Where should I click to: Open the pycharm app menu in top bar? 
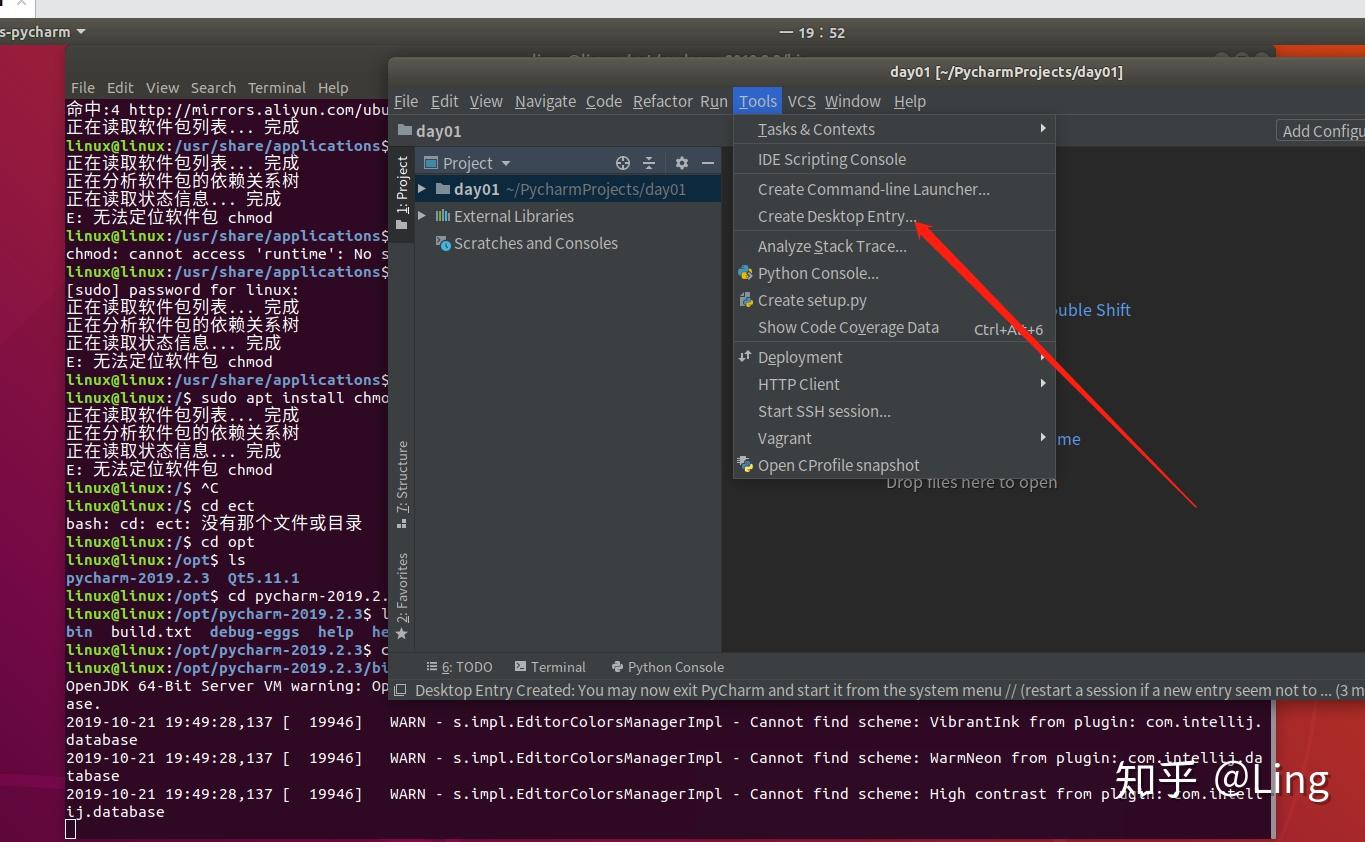[43, 32]
